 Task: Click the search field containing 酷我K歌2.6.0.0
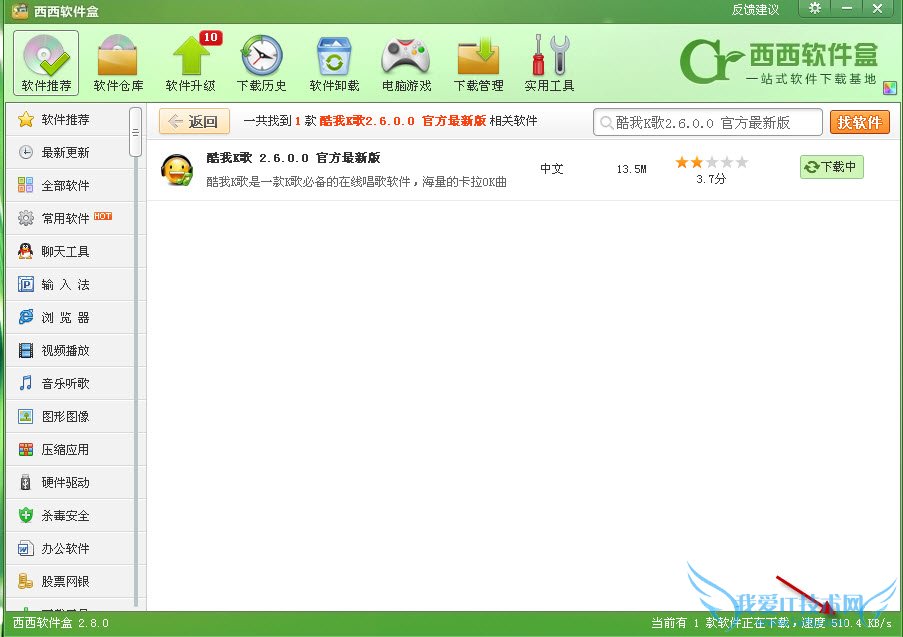click(x=708, y=123)
